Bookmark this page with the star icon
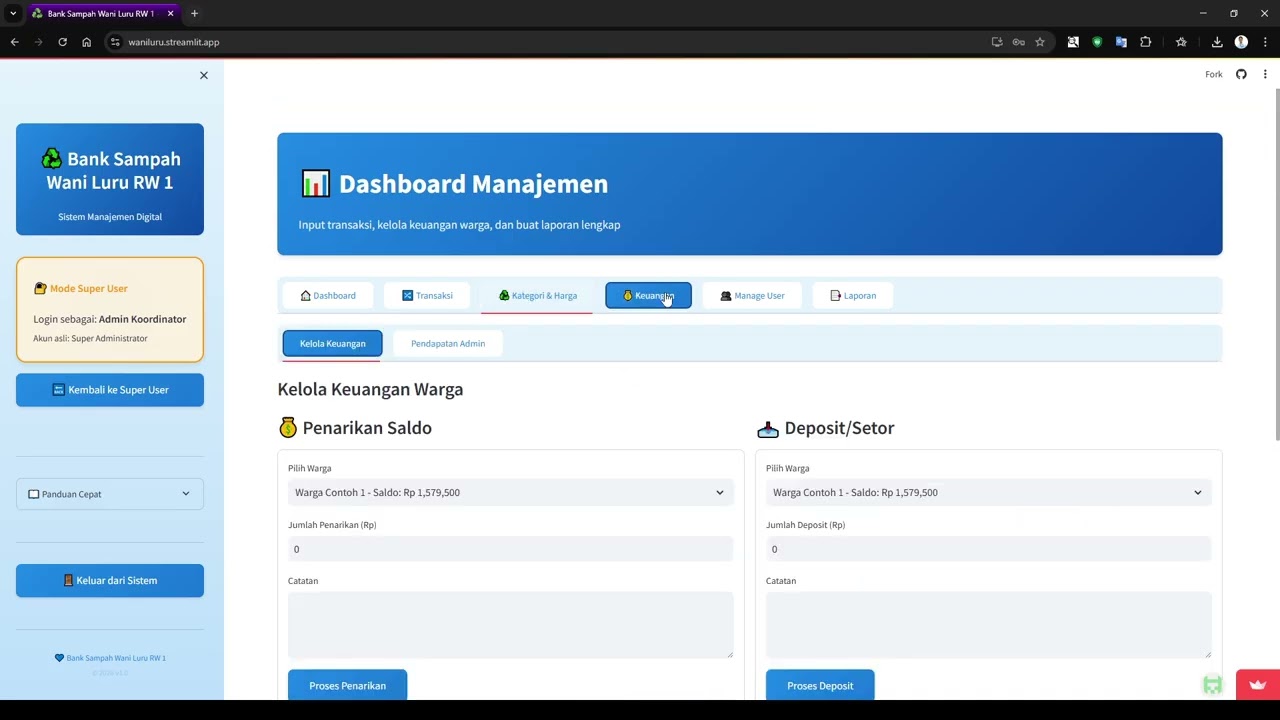 [1040, 42]
